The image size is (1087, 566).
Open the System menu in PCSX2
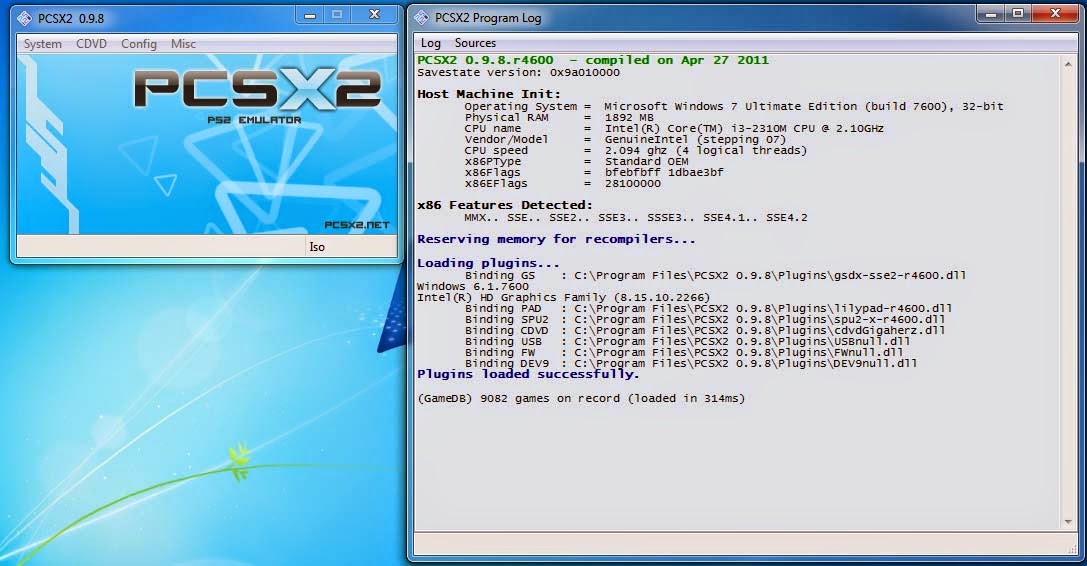[x=42, y=44]
